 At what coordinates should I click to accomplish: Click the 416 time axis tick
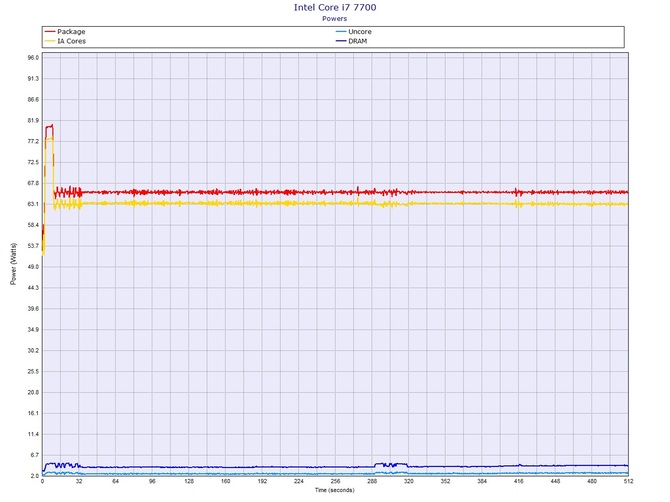click(x=519, y=481)
